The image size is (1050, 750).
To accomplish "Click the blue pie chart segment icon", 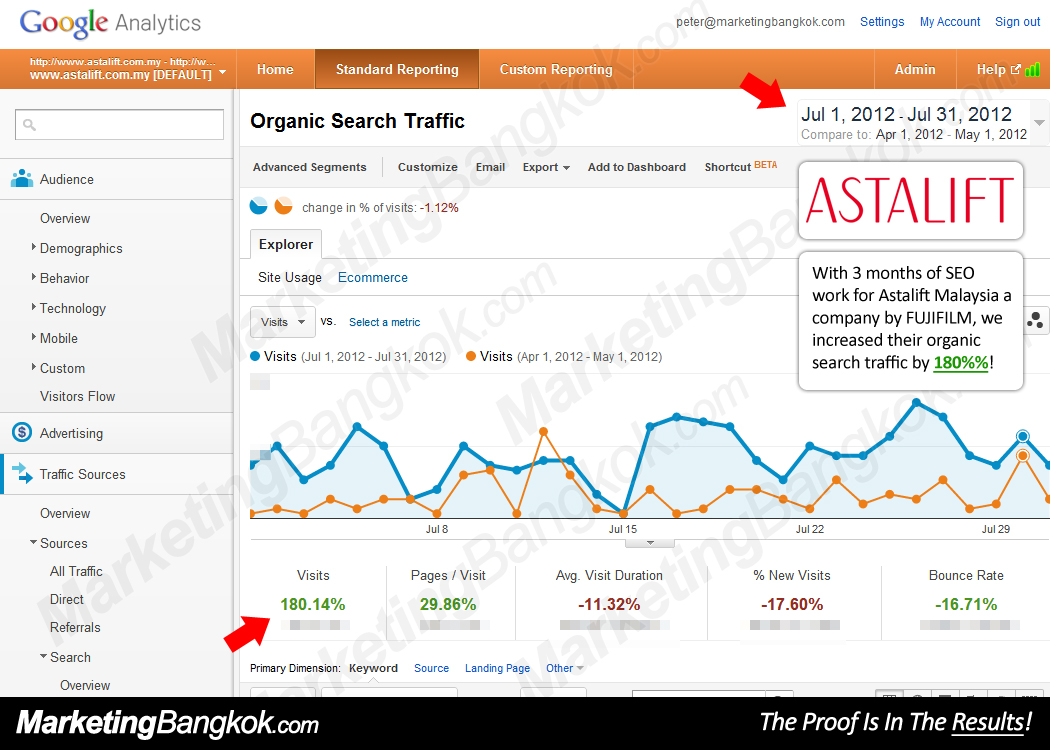I will [x=258, y=206].
